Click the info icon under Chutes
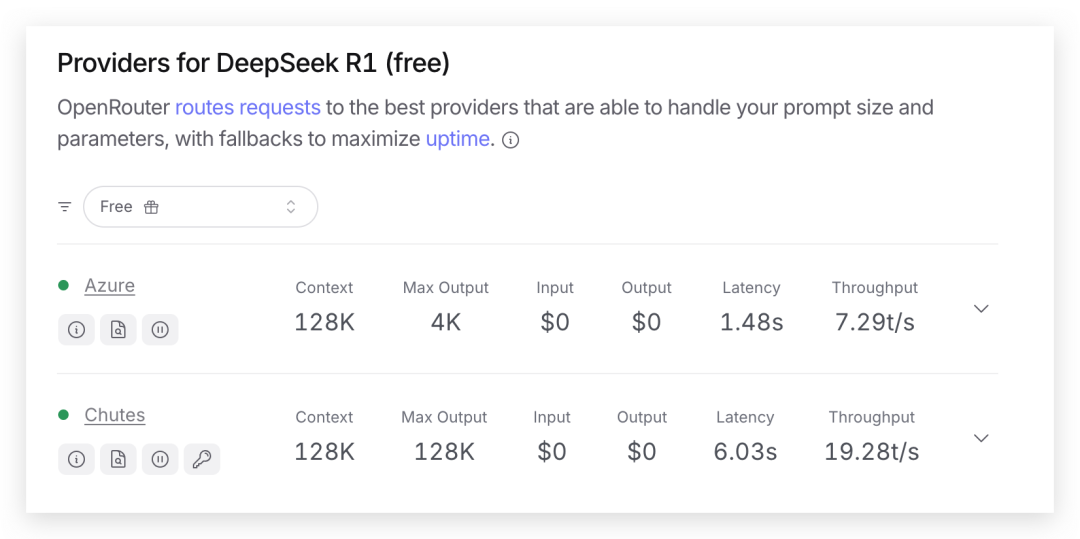This screenshot has height=539, width=1080. 76,459
